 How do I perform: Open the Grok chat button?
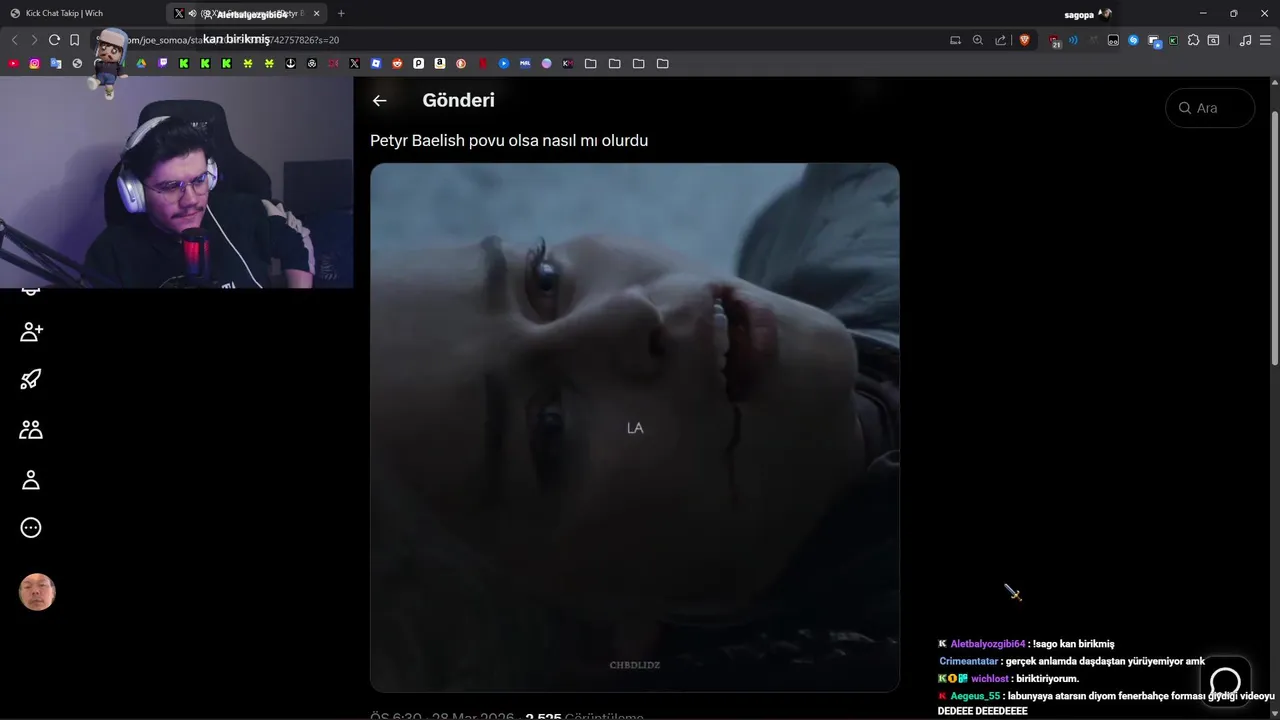(x=1225, y=681)
